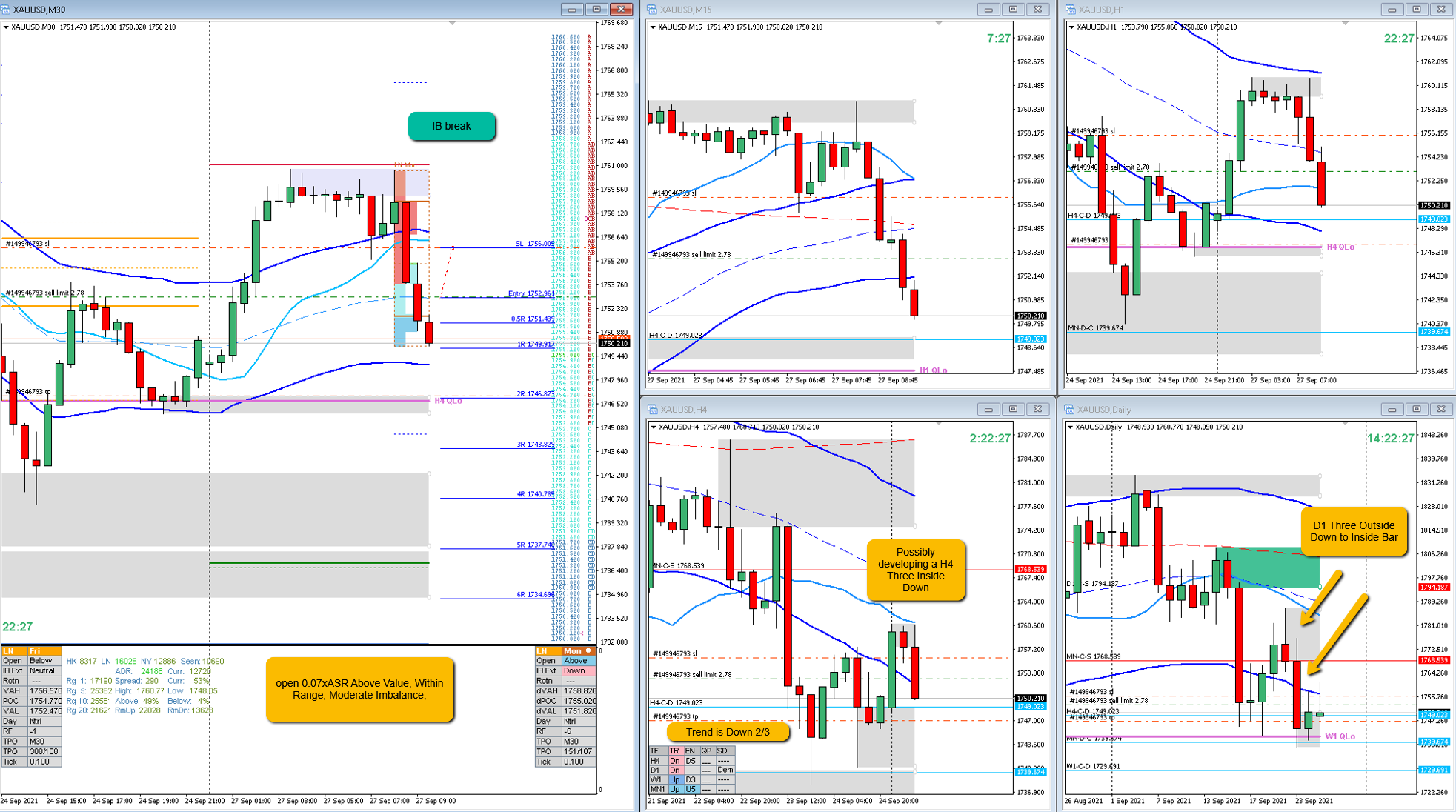This screenshot has width=1456, height=812.
Task: Click the XAUUSD,M30 chart window icon
Action: pos(6,10)
